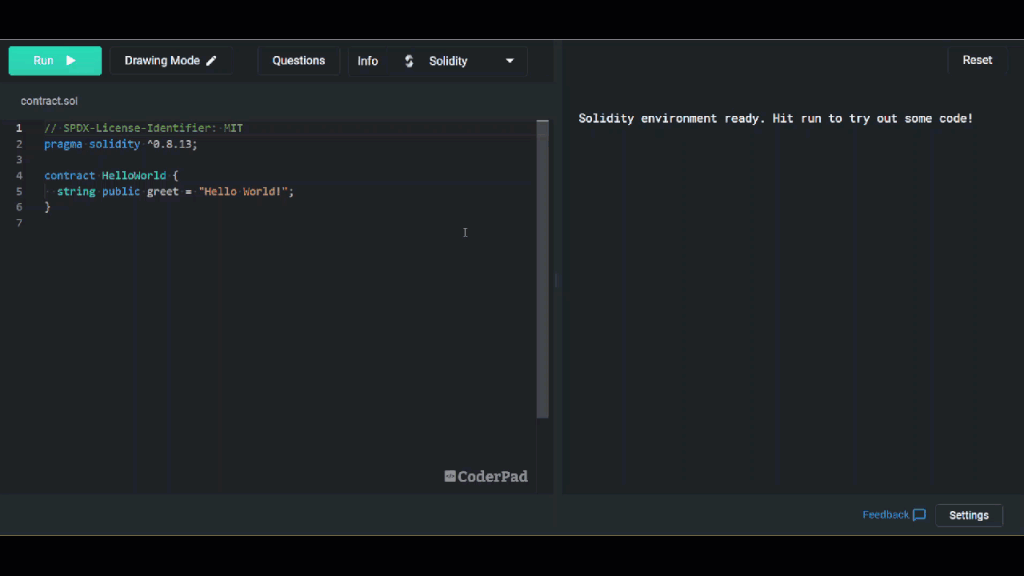Click the "Hello World!" string literal
Screen dimensions: 1024x576
[x=243, y=191]
